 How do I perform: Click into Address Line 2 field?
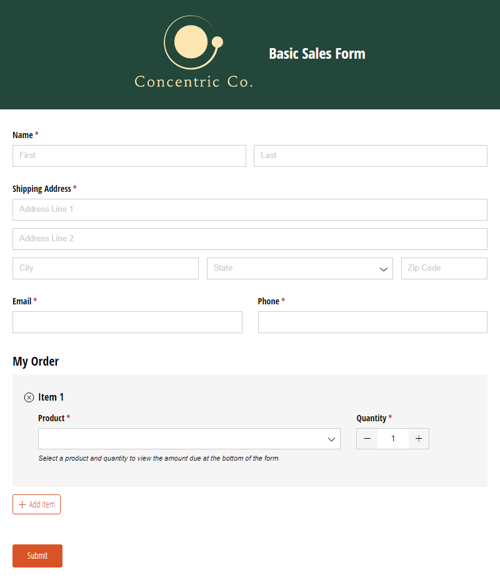(250, 239)
